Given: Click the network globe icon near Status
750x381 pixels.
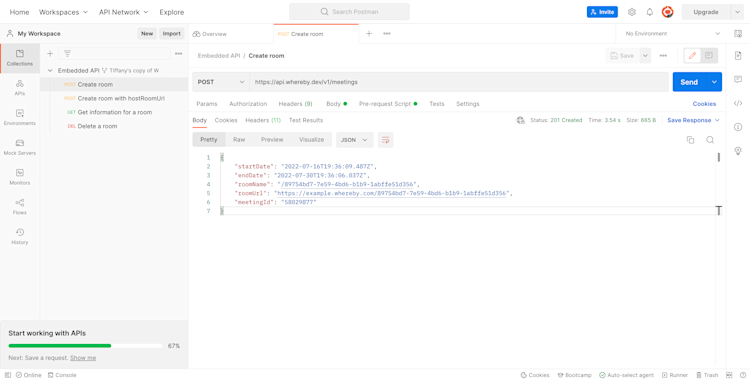Looking at the screenshot, I should (520, 120).
